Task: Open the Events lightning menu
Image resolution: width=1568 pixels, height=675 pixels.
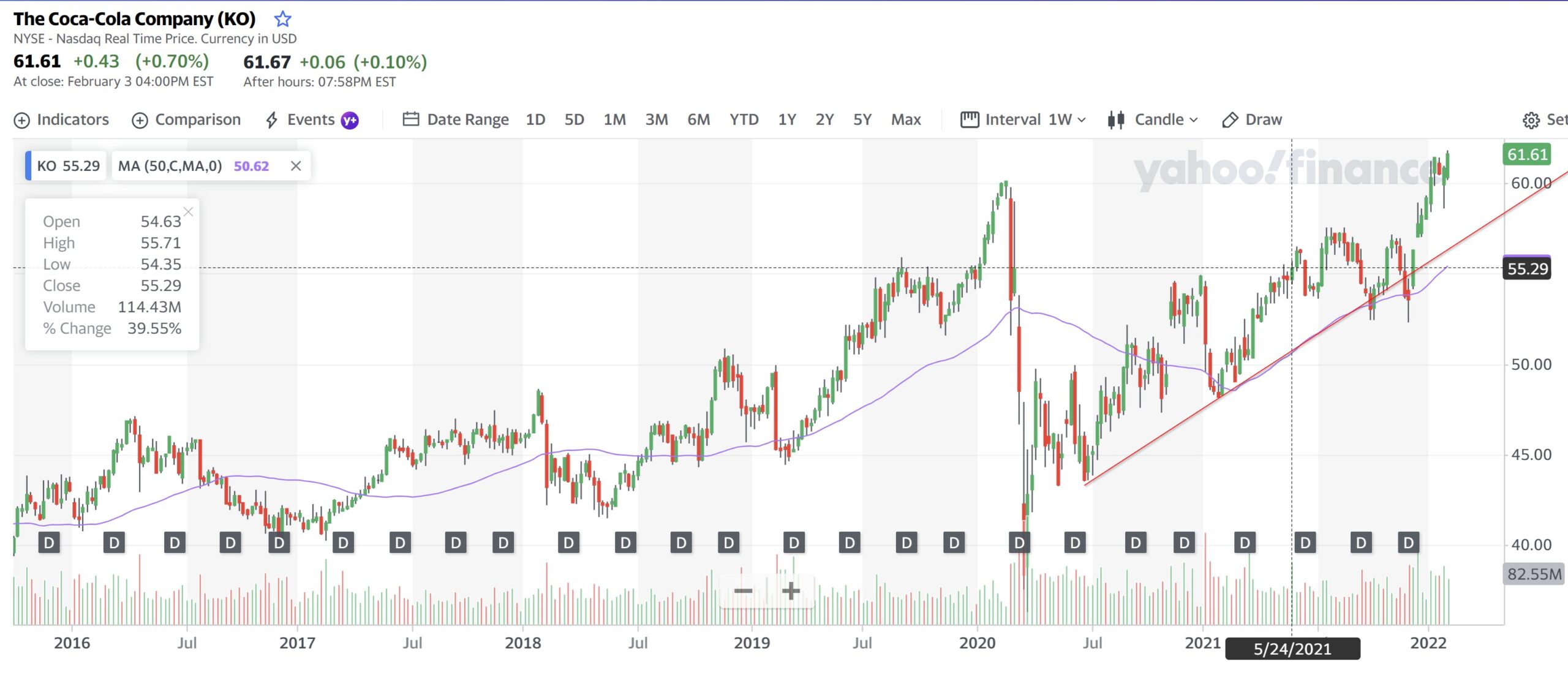Action: tap(301, 119)
